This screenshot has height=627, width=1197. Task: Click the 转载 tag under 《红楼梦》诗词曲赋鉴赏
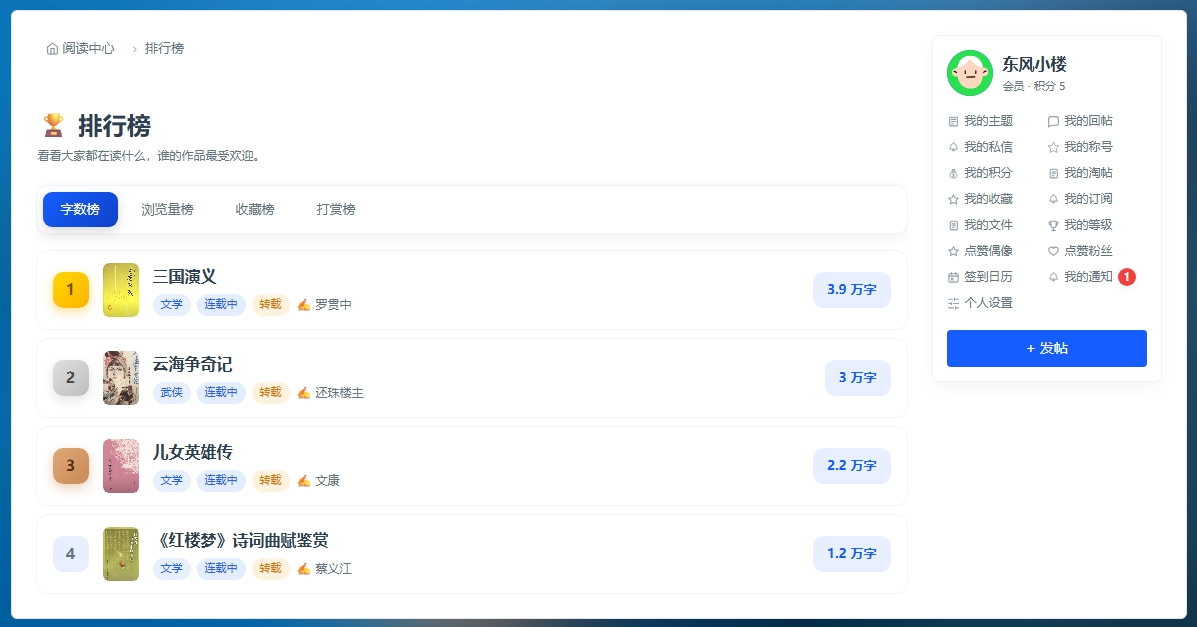(270, 568)
